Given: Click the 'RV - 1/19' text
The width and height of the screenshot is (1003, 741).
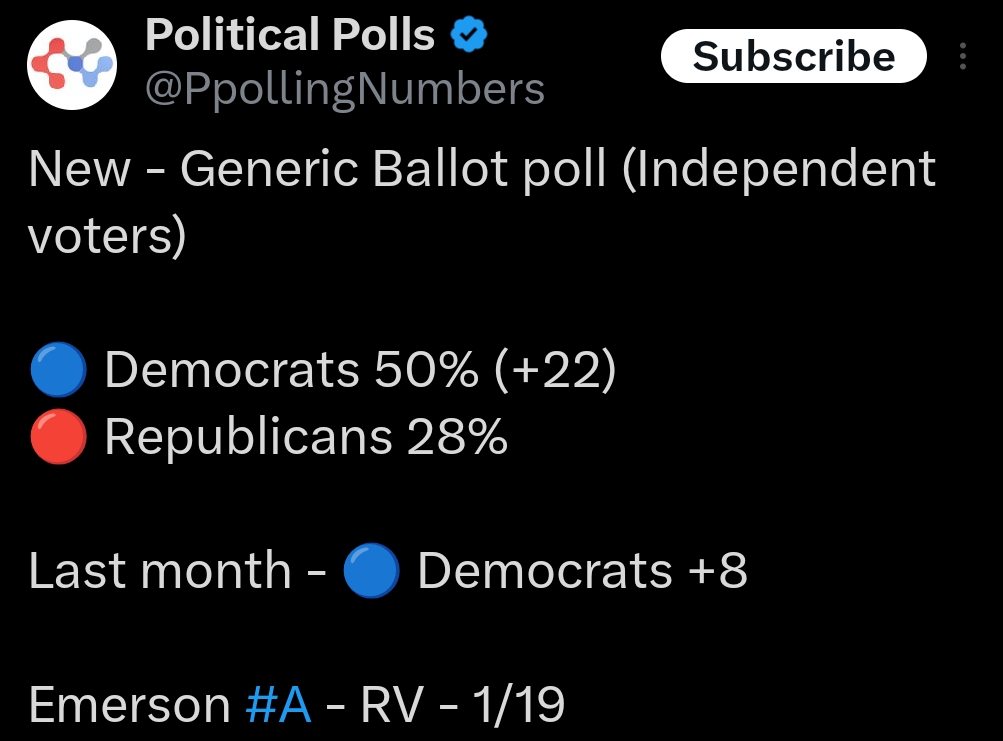Looking at the screenshot, I should (x=462, y=705).
